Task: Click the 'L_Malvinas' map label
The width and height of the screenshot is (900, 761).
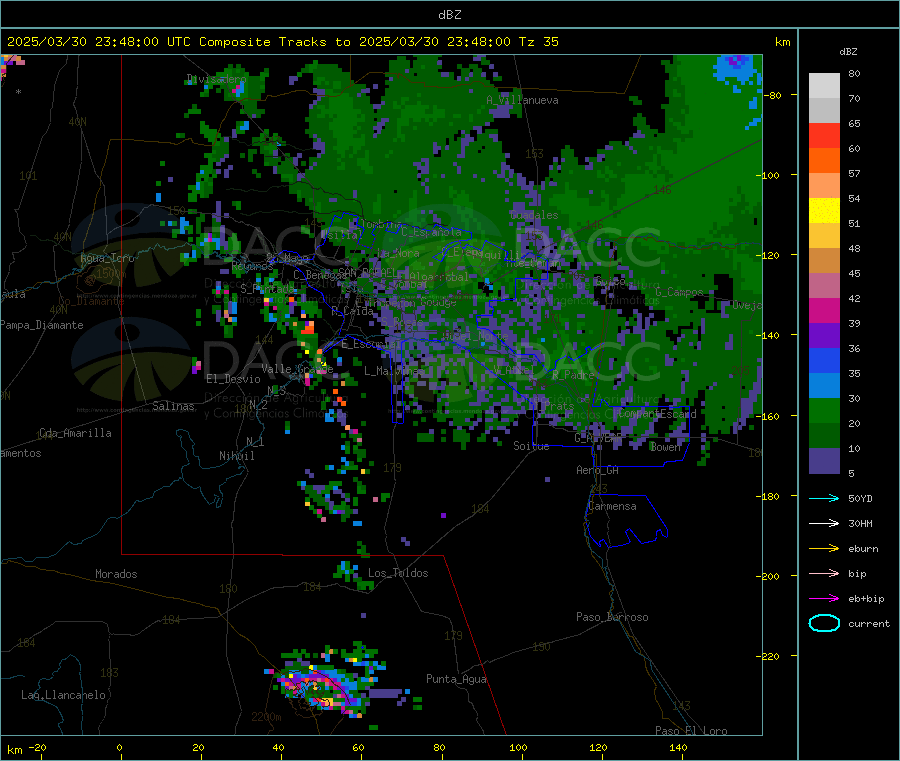Action: (394, 371)
